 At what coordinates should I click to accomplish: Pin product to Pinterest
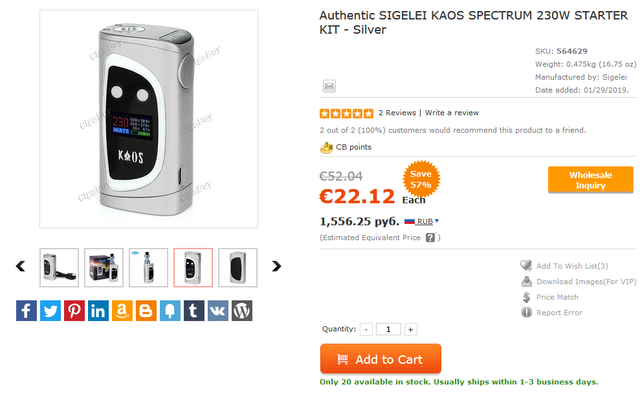click(74, 311)
